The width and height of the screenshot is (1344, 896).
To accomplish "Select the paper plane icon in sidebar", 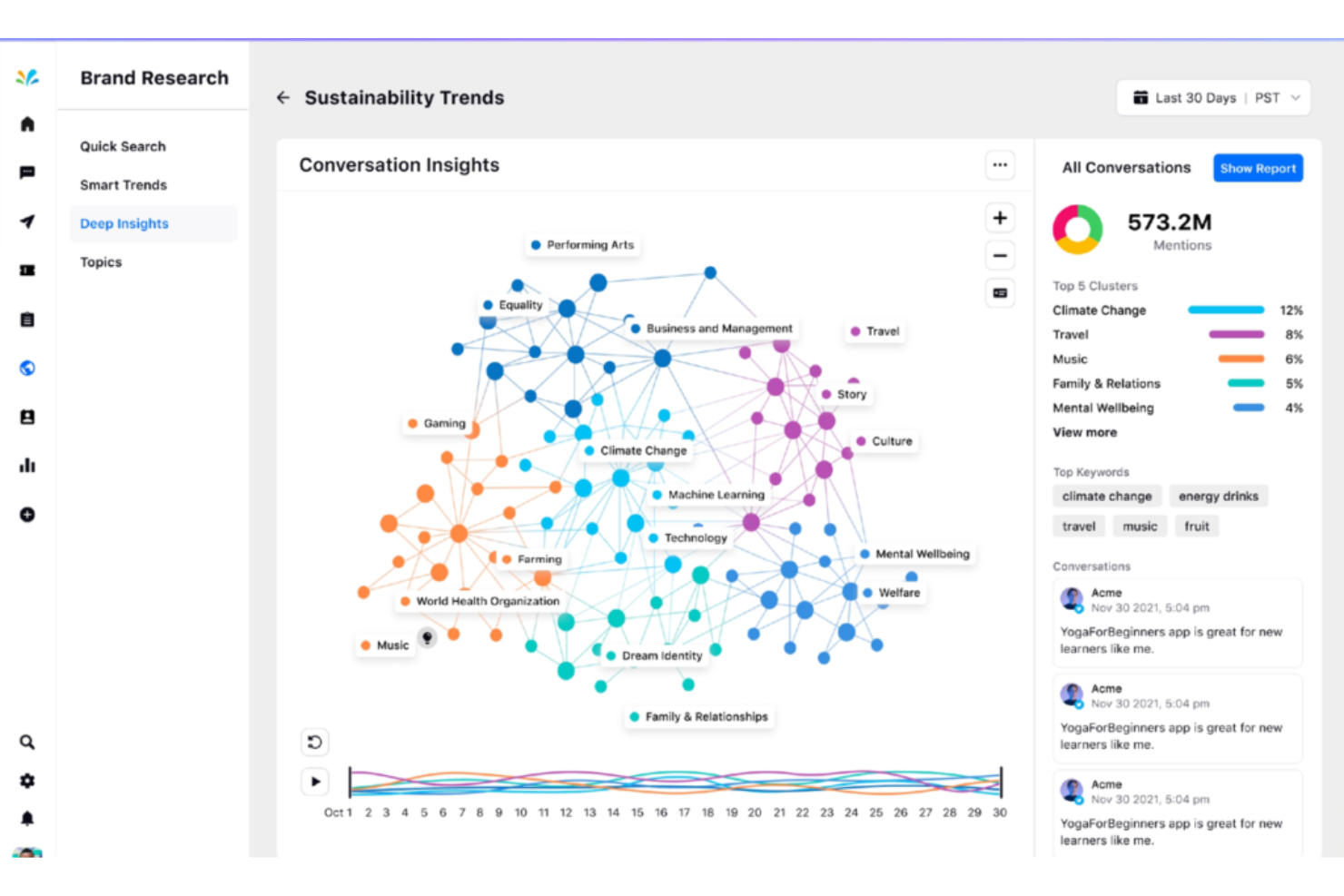I will coord(27,222).
